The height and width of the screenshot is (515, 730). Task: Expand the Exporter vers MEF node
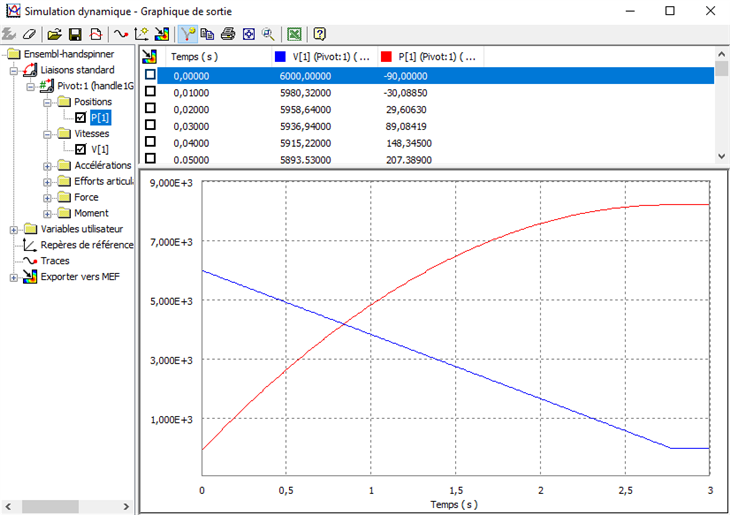point(14,278)
